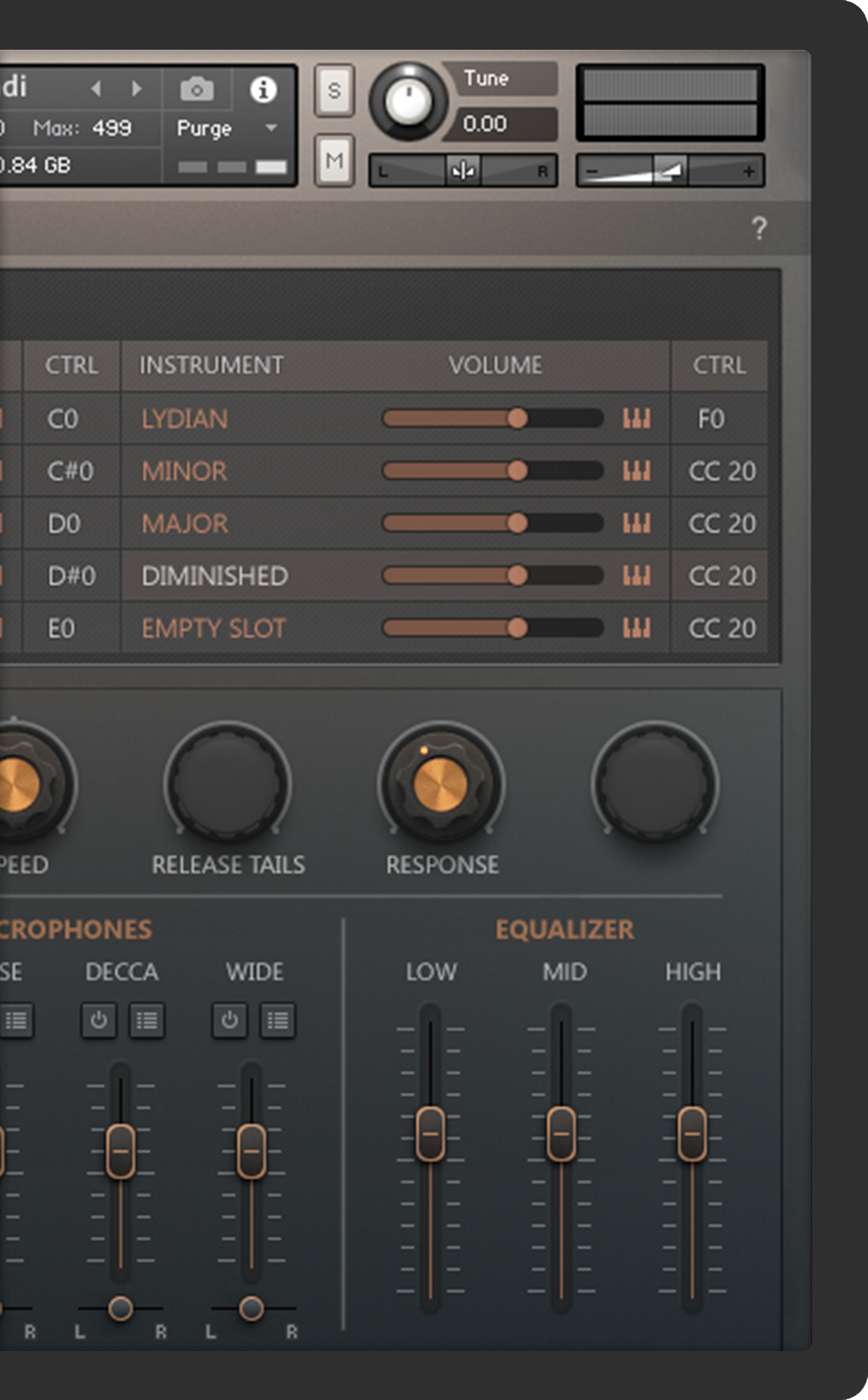Mute the instrument with the M button
868x1400 pixels.
(x=334, y=161)
